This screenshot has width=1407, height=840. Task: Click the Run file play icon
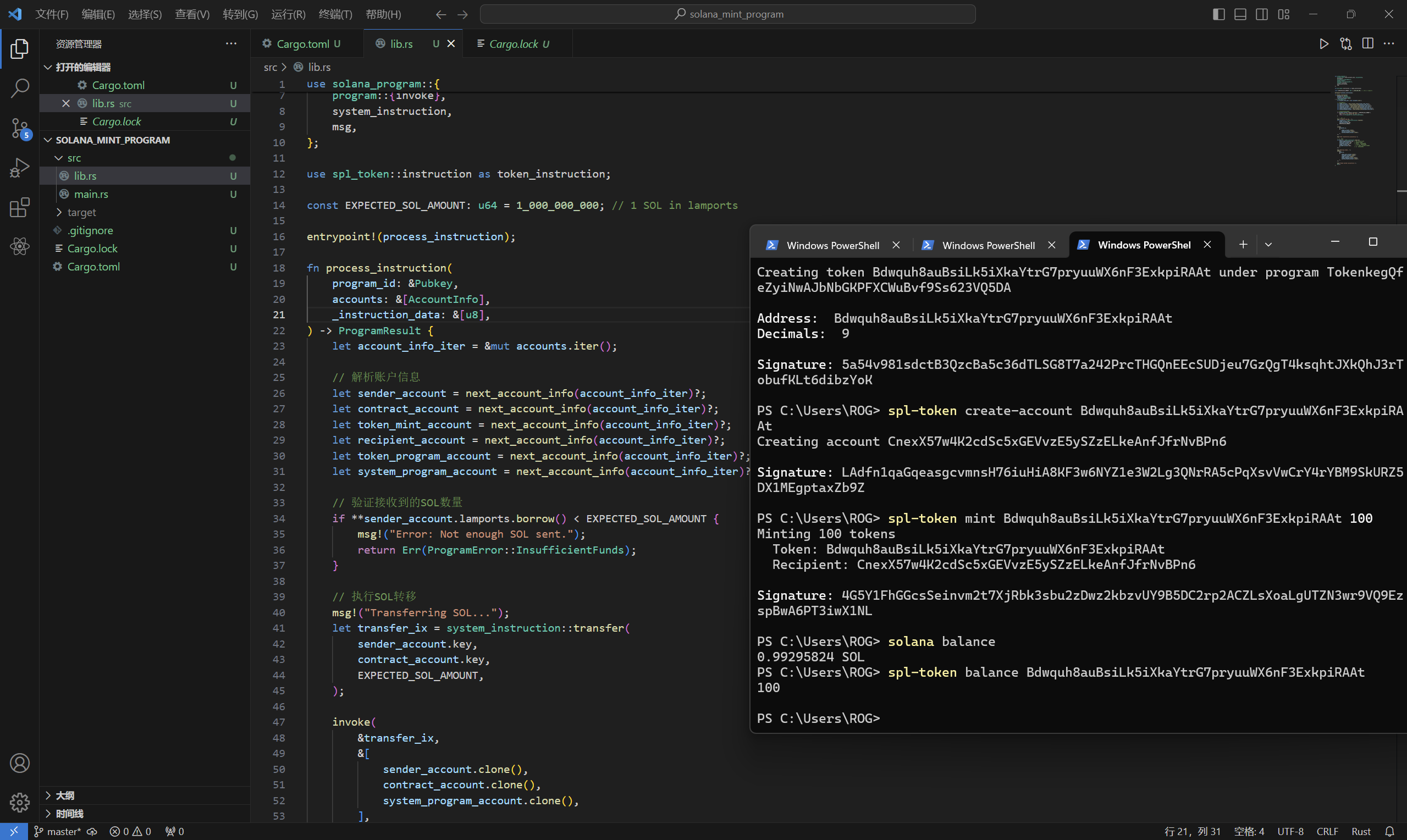pyautogui.click(x=1323, y=43)
